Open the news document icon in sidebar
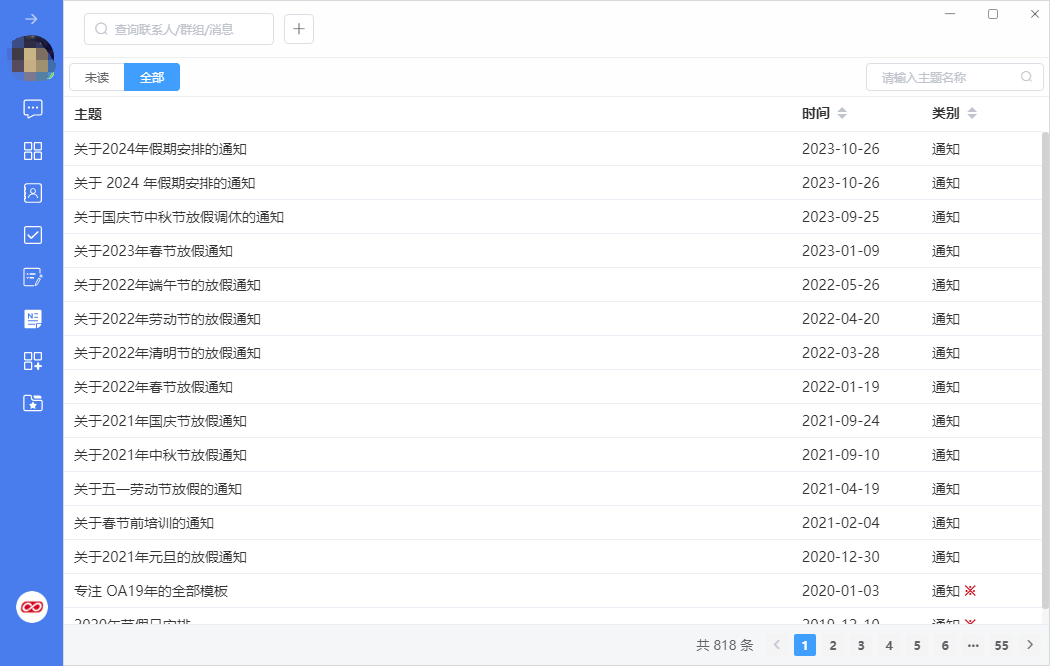 32,319
